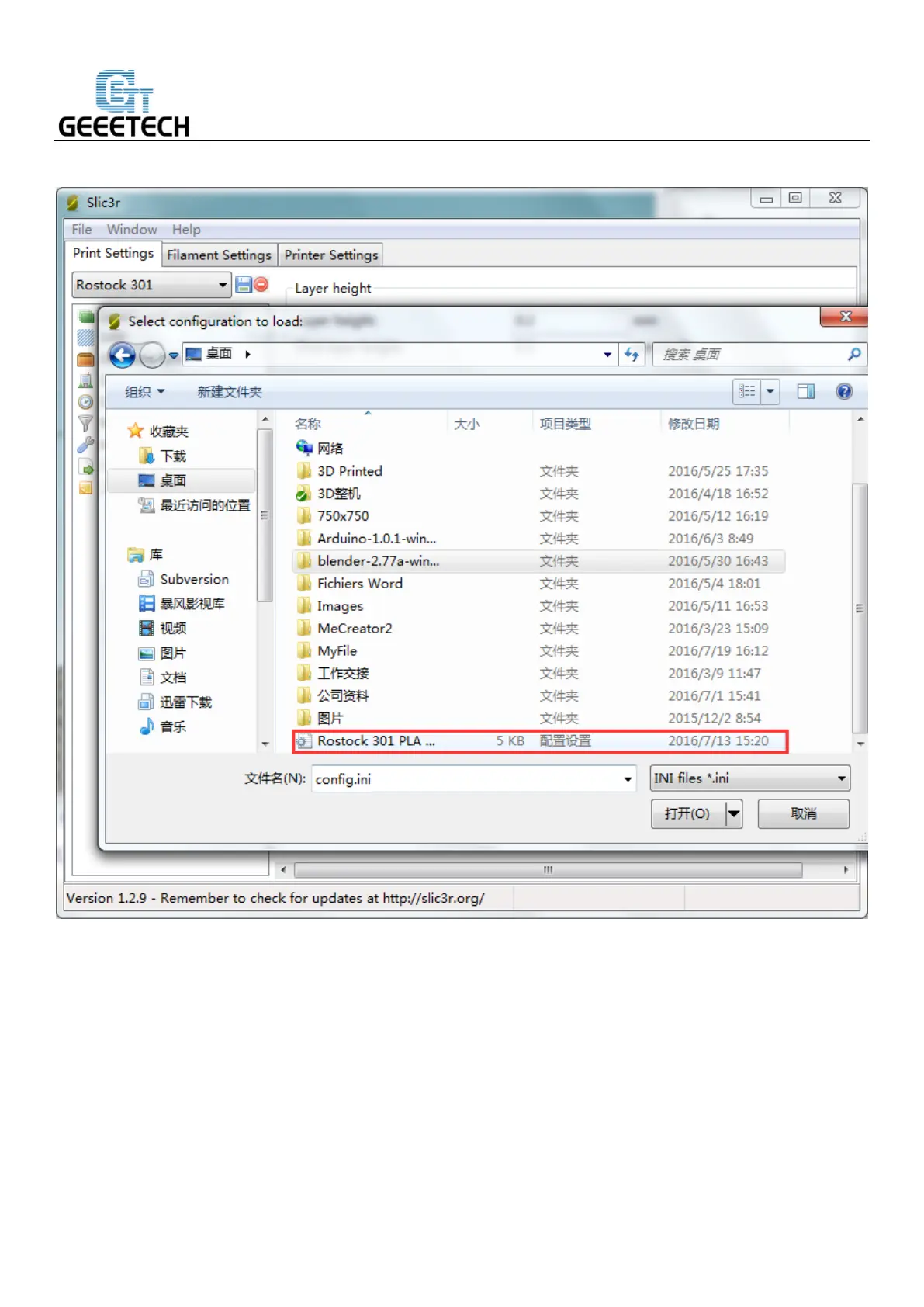Open the help question mark icon

844,391
